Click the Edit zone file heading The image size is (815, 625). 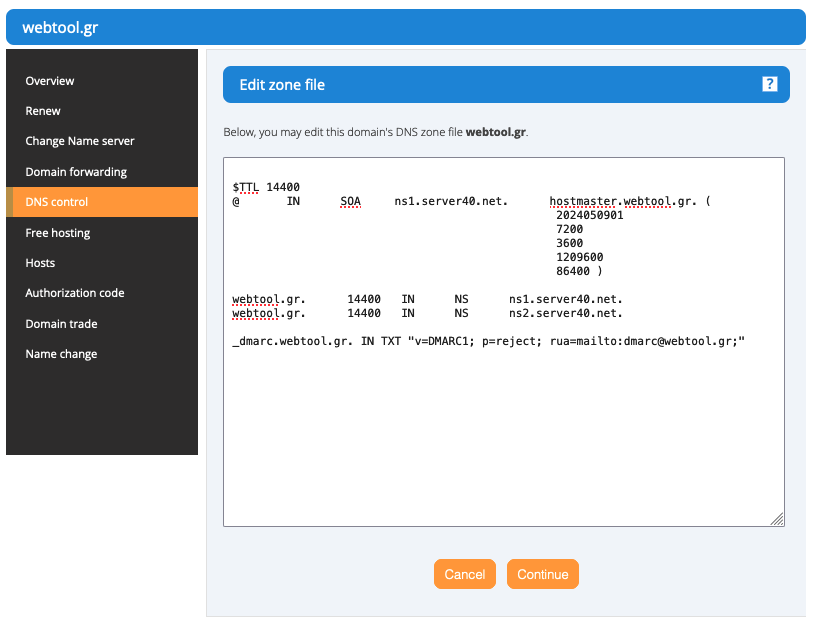click(282, 85)
